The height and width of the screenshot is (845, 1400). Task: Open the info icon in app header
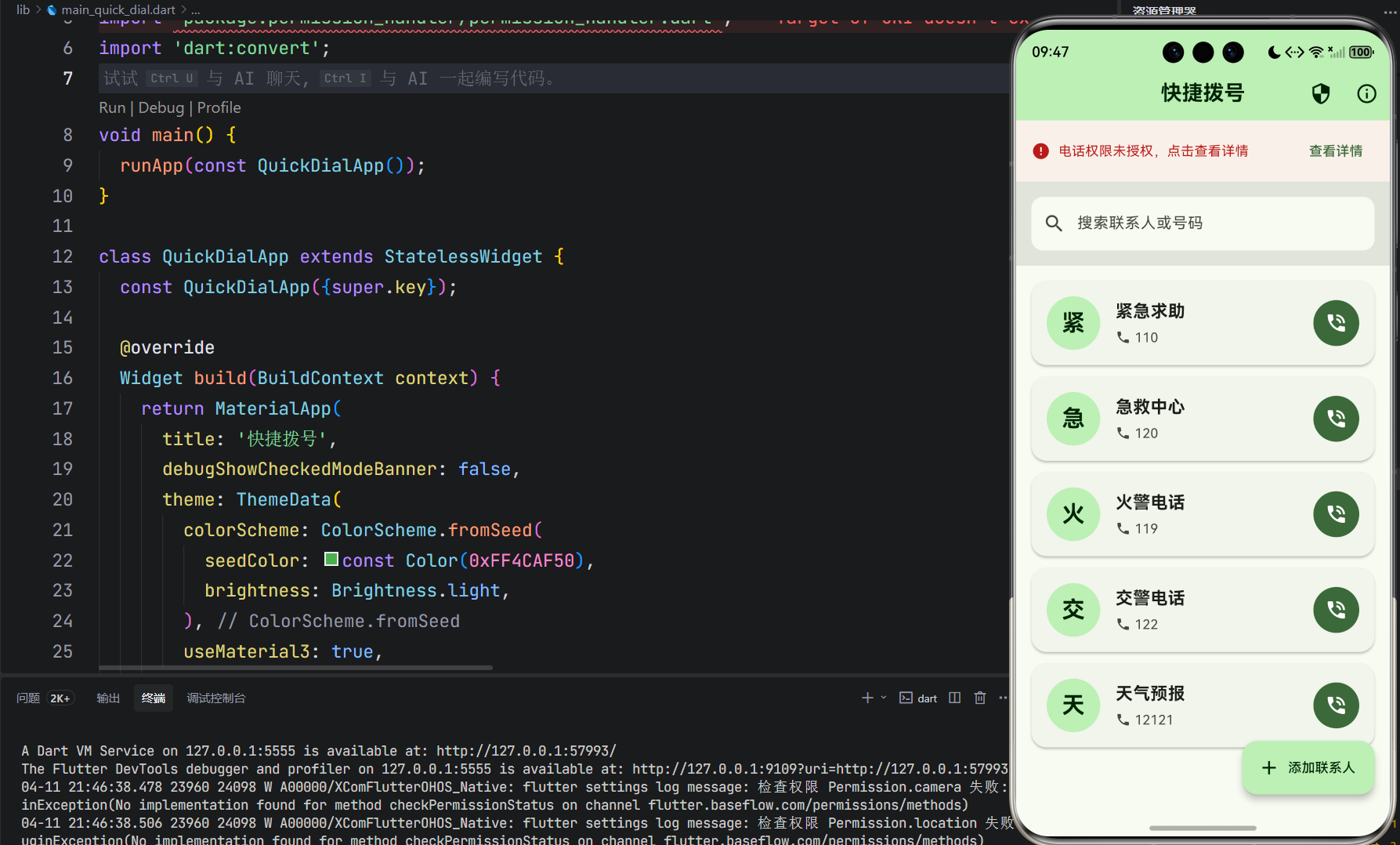click(1366, 94)
